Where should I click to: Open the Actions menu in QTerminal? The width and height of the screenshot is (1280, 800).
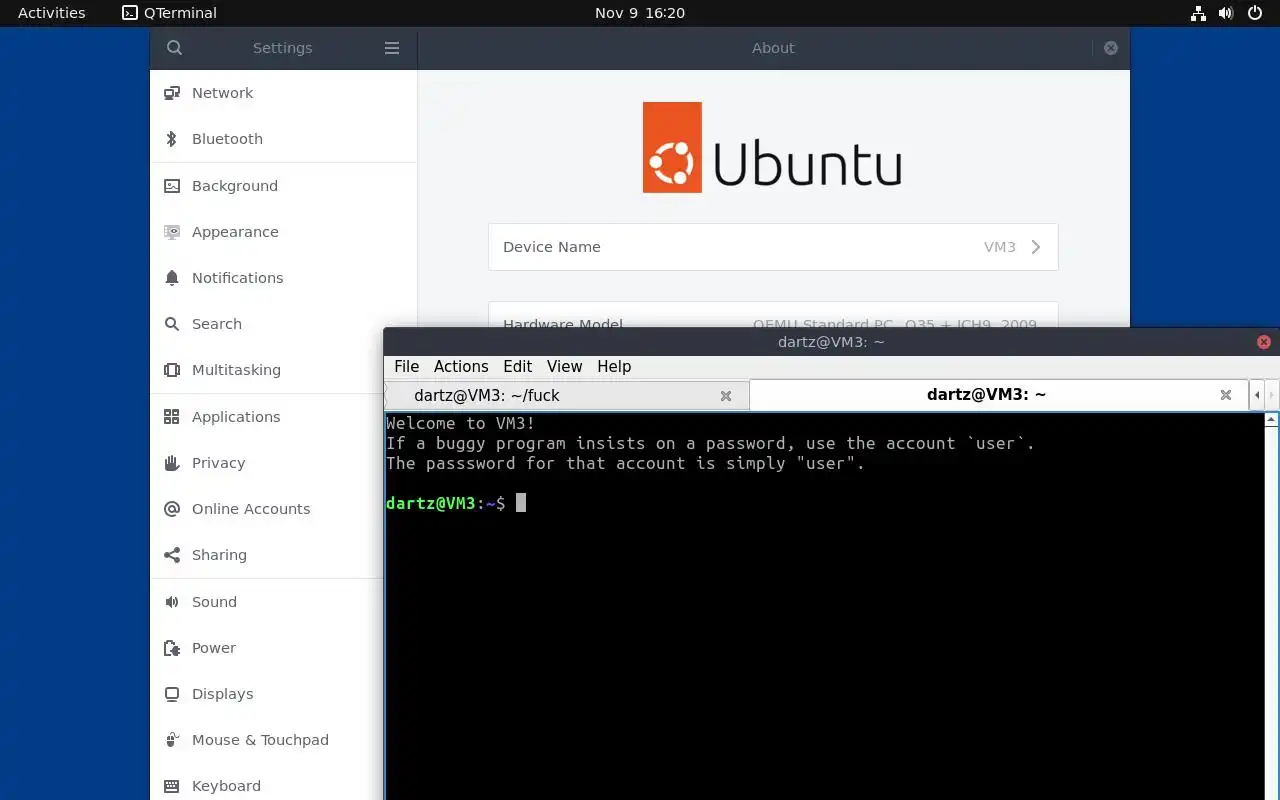[461, 367]
